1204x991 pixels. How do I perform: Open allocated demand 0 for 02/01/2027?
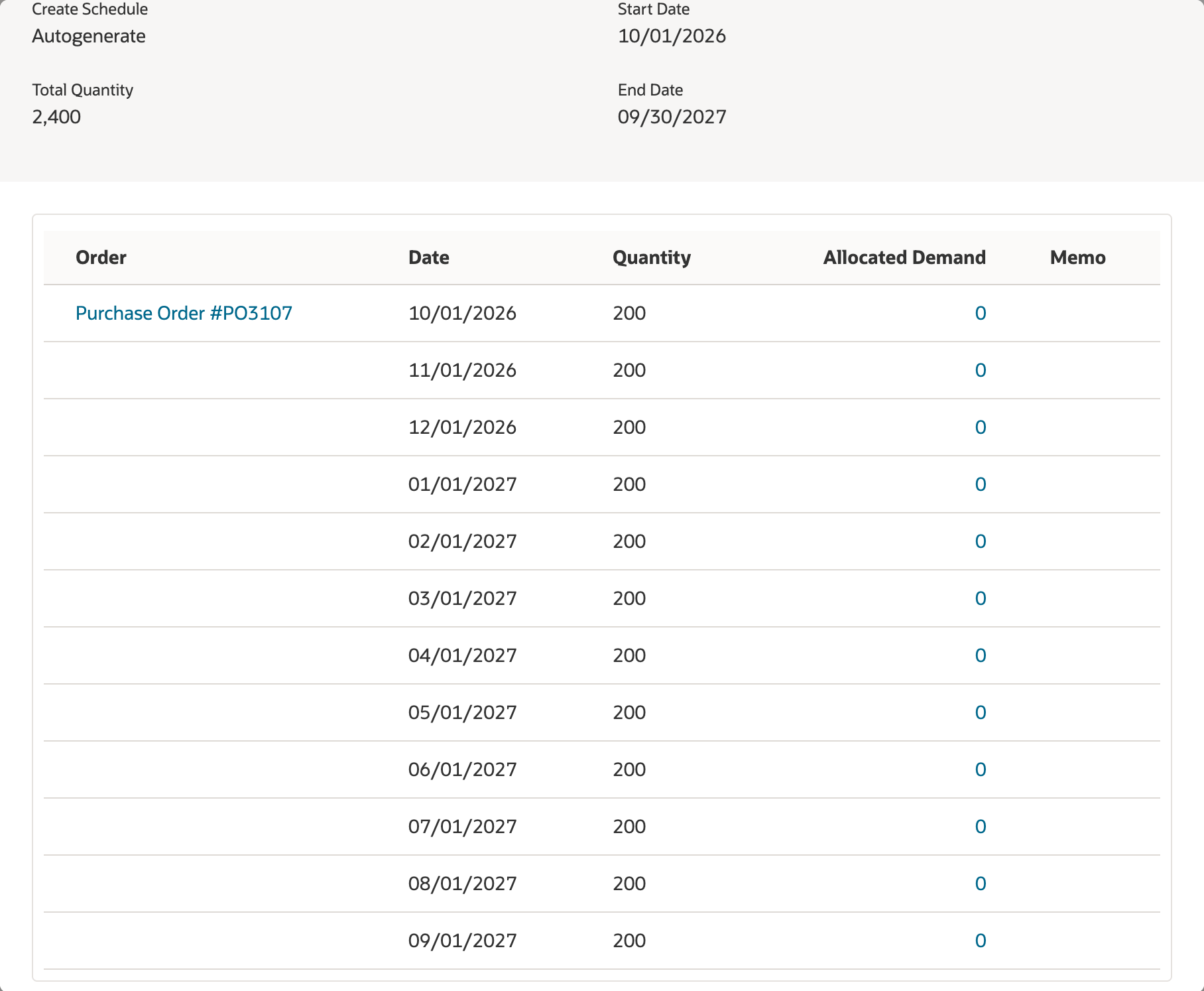tap(981, 541)
